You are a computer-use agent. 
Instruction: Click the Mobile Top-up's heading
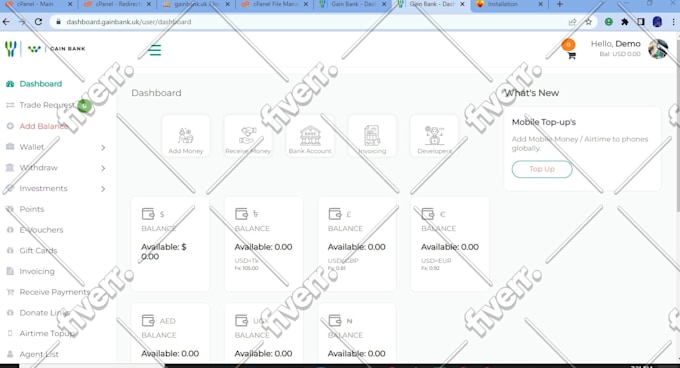(x=544, y=122)
